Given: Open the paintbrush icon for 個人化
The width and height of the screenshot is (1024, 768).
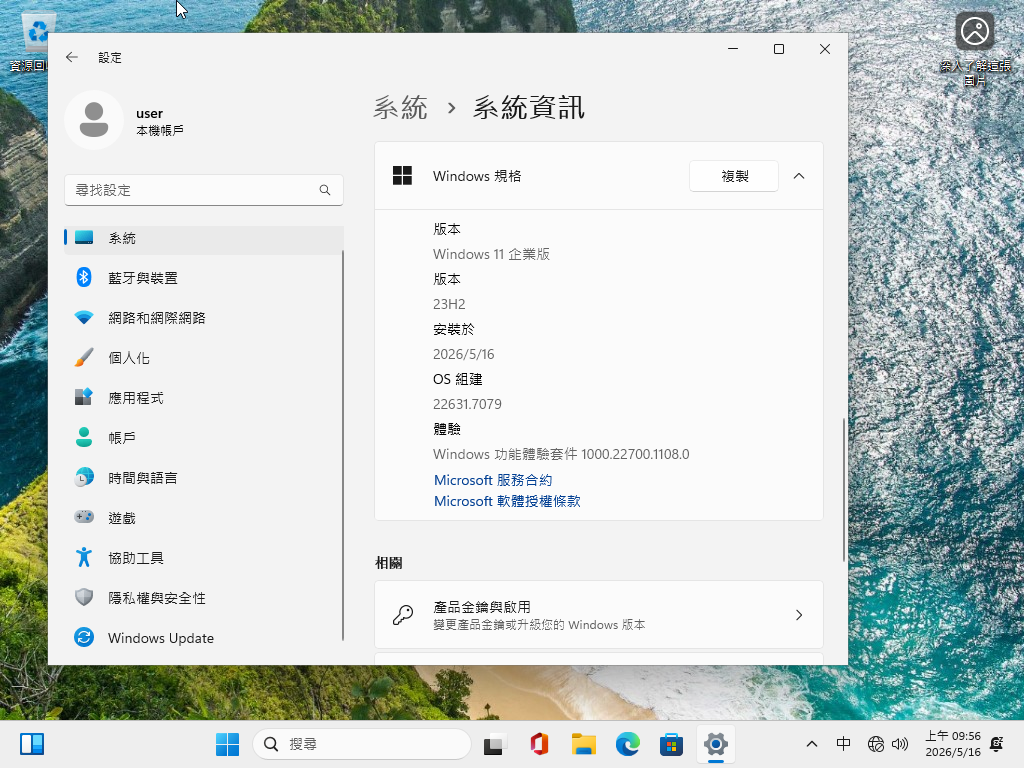Looking at the screenshot, I should (84, 358).
